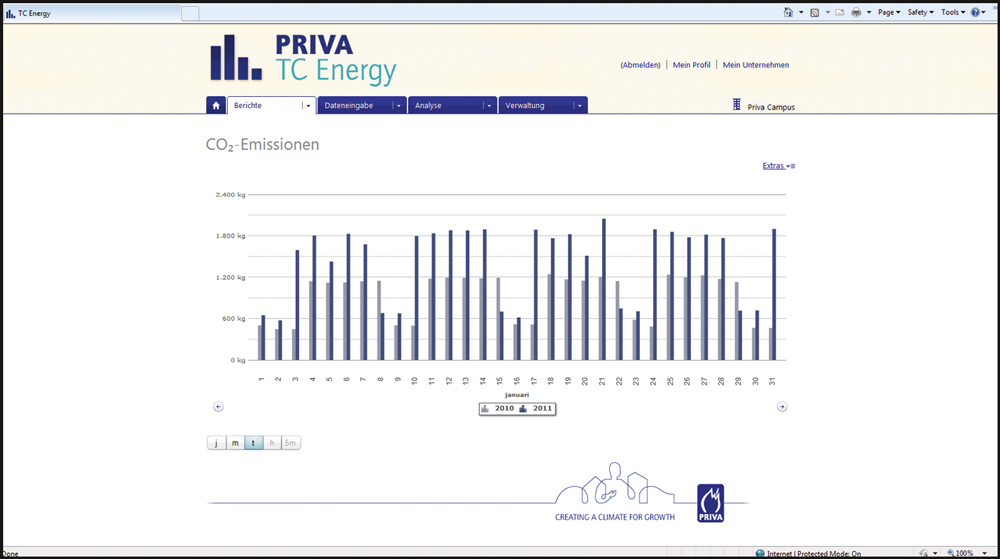The image size is (1000, 559).
Task: Go to previous period with left arrow
Action: pos(218,407)
